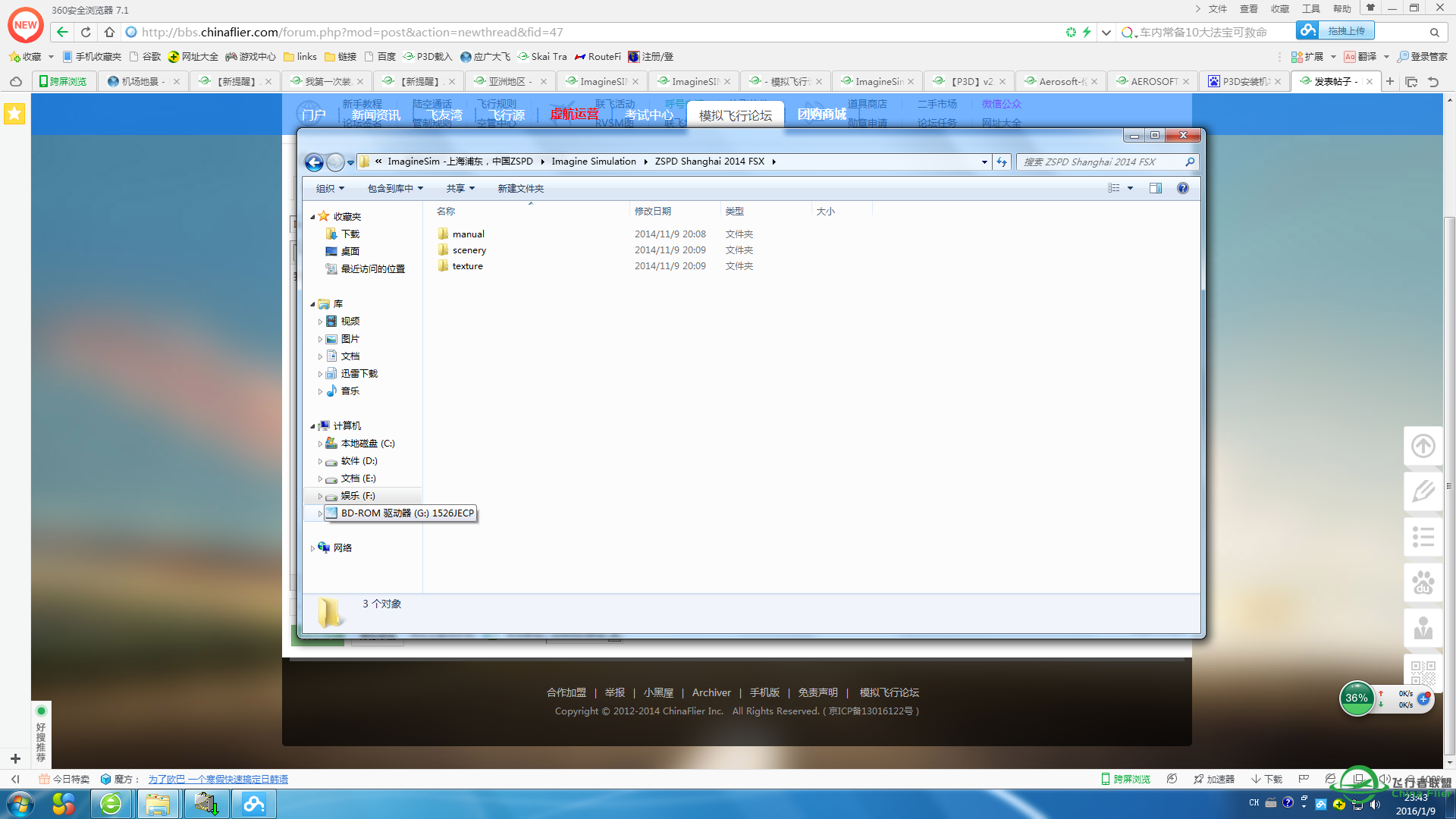Open P3D载入 bookmark
This screenshot has height=819, width=1456.
427,57
